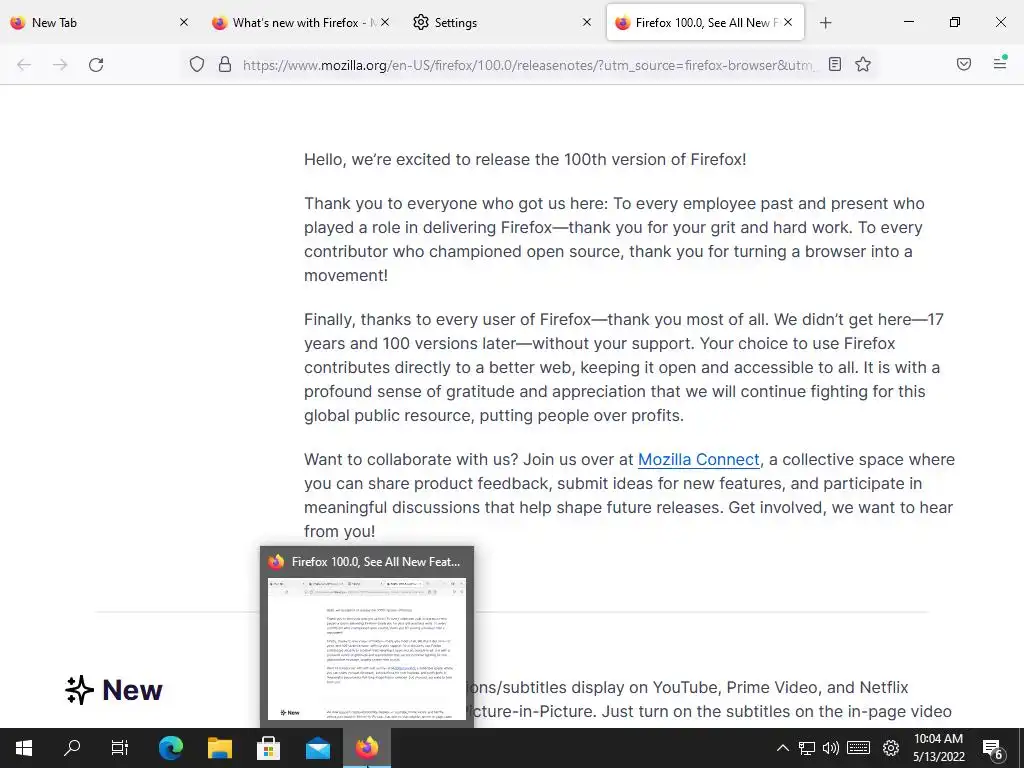Open File Explorer from the taskbar
1024x768 pixels.
coord(220,748)
